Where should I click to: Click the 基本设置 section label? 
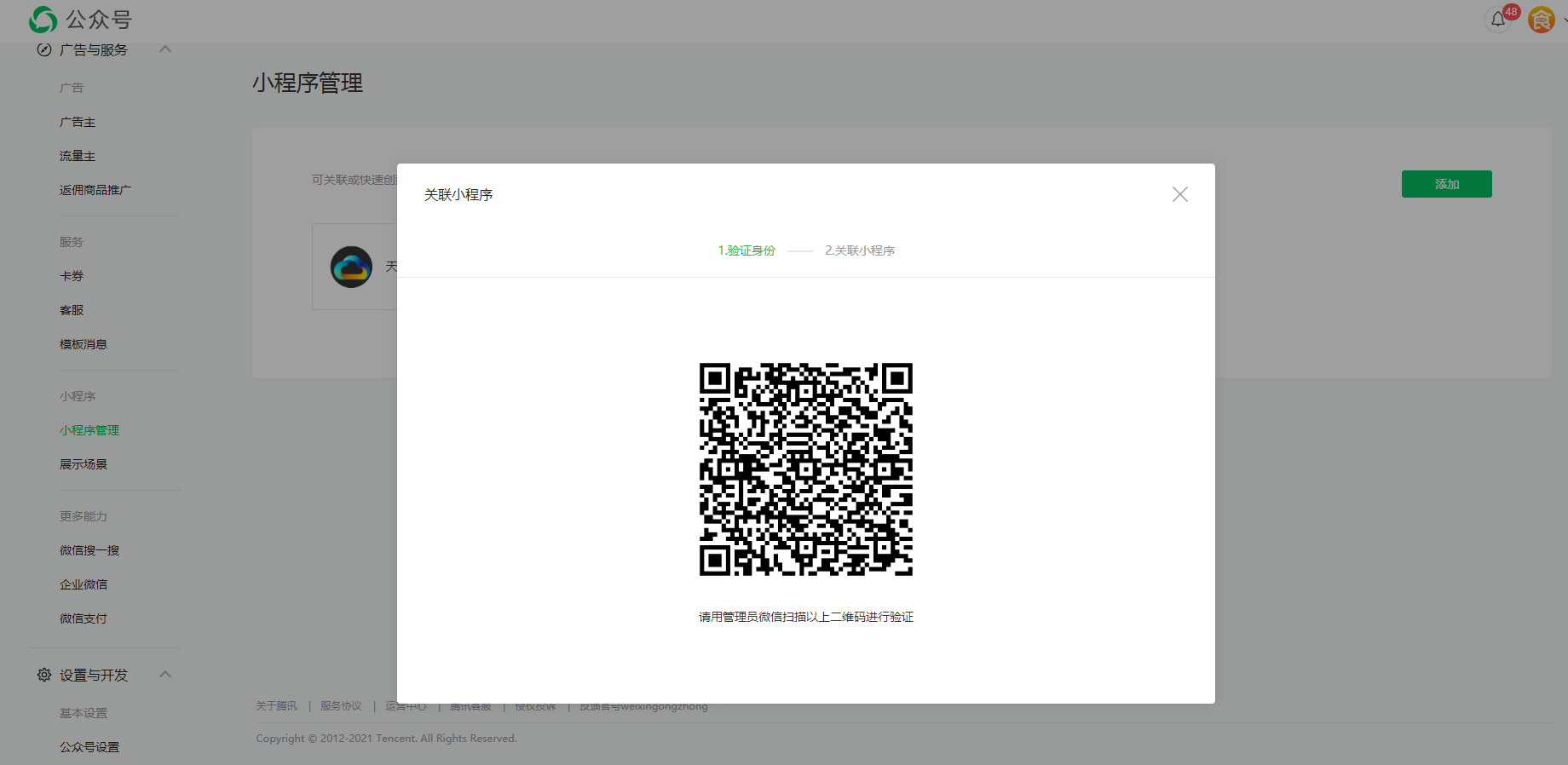point(84,713)
